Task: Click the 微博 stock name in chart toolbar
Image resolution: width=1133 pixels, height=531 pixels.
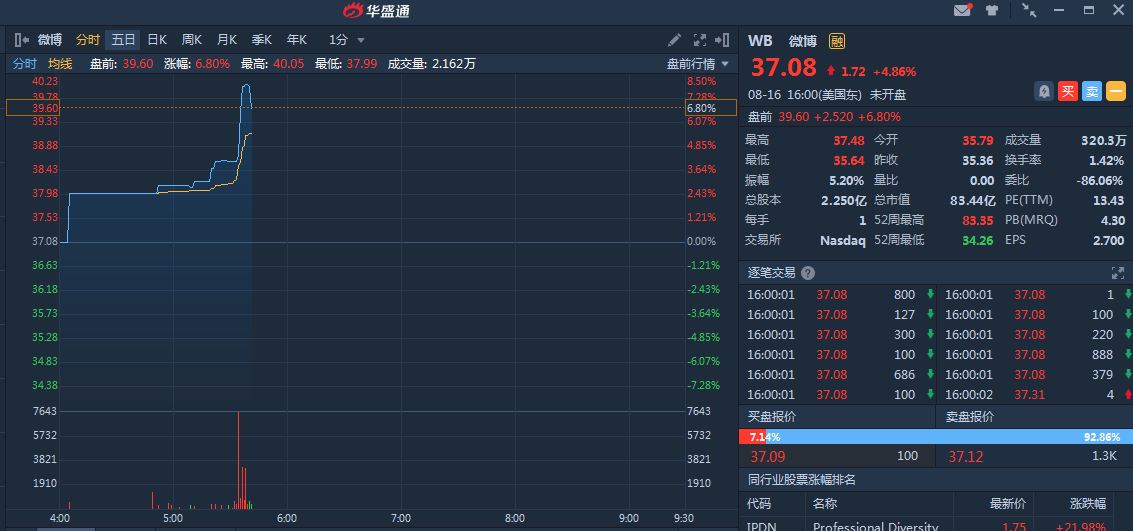Action: click(x=50, y=40)
